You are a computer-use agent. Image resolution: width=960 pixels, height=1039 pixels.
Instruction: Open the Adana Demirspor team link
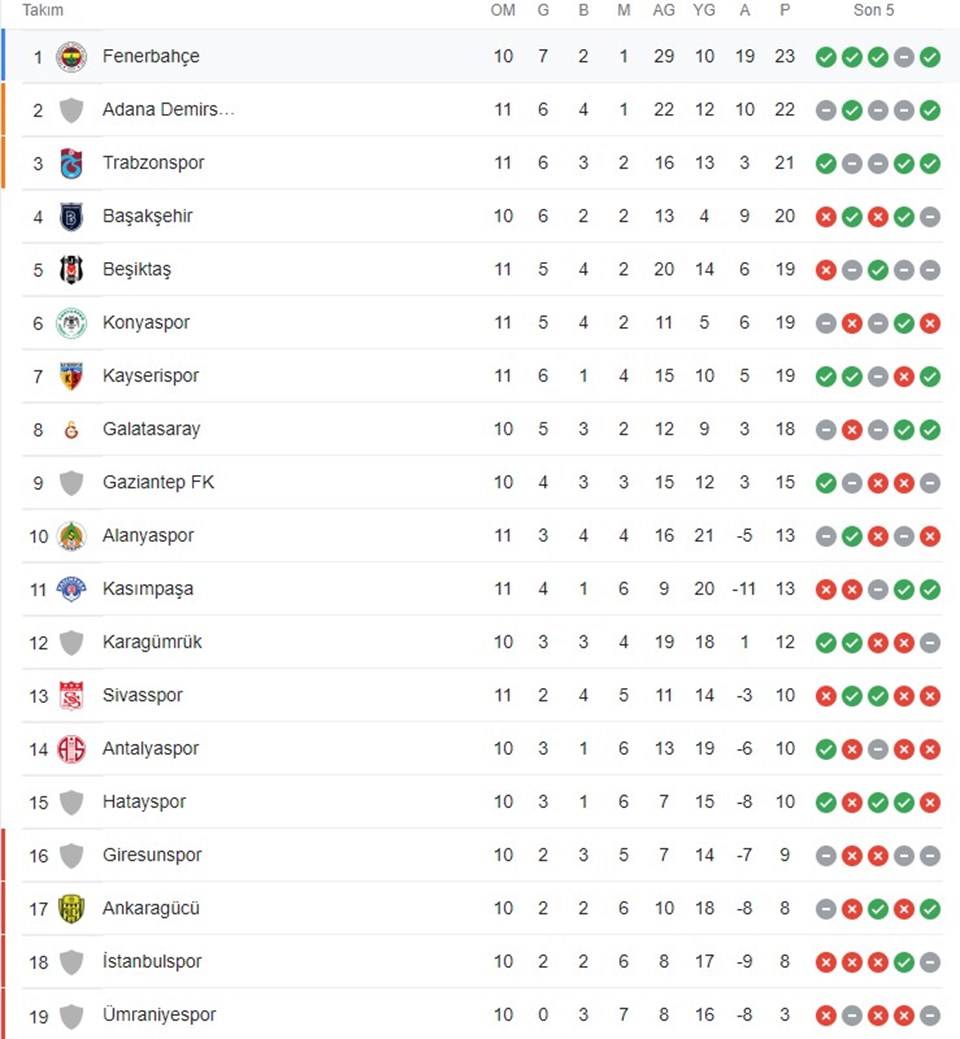[x=168, y=109]
